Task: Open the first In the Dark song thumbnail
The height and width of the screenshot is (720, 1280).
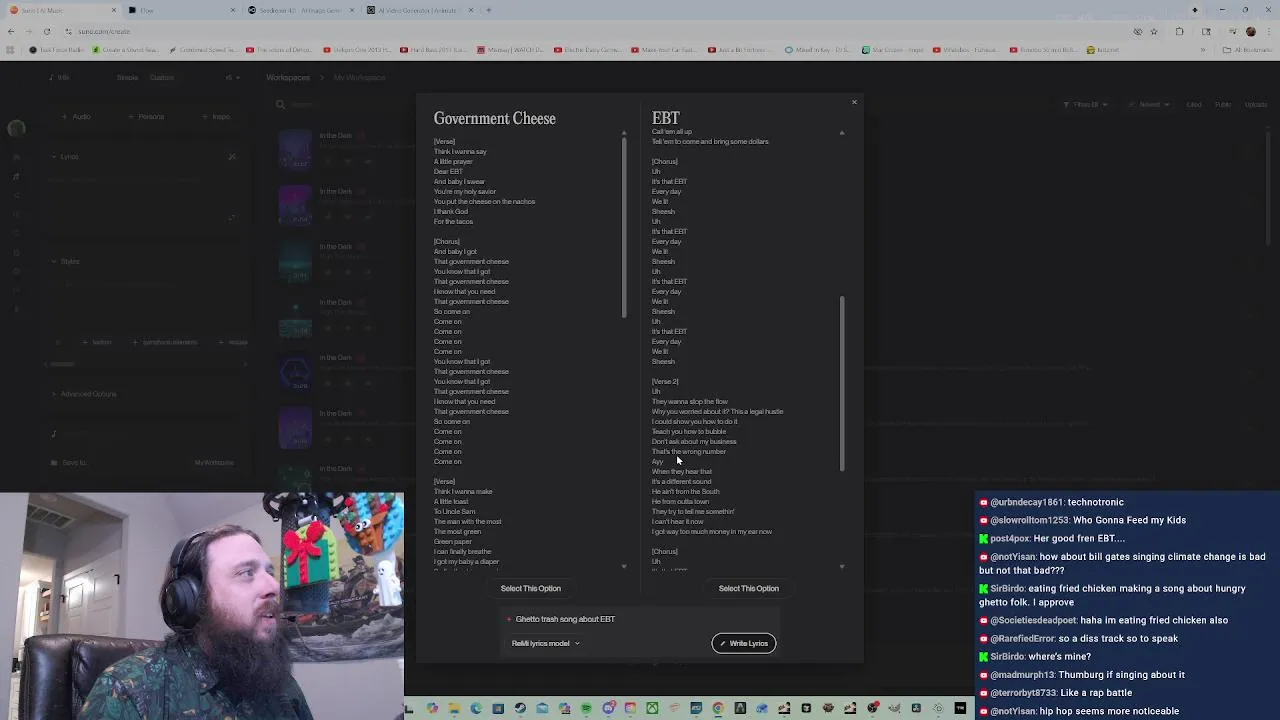Action: tap(295, 150)
